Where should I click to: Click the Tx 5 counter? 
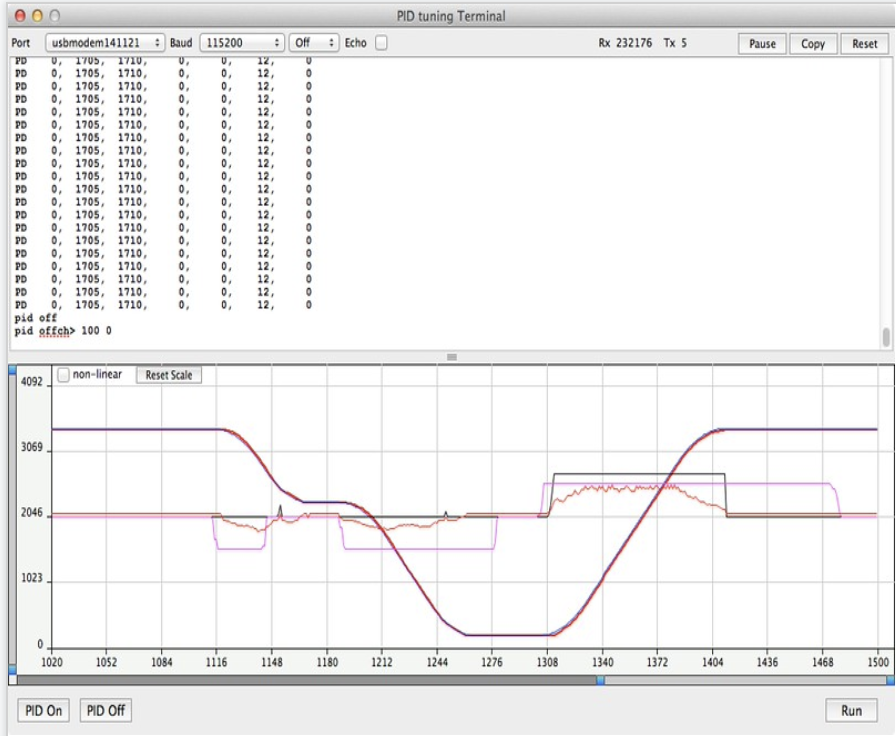click(x=675, y=43)
